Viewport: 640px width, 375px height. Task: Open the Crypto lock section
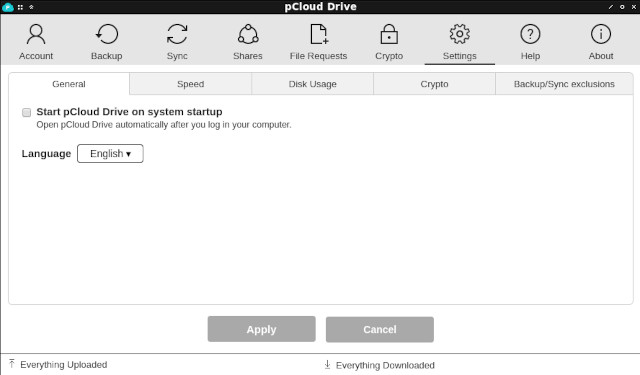(x=389, y=41)
